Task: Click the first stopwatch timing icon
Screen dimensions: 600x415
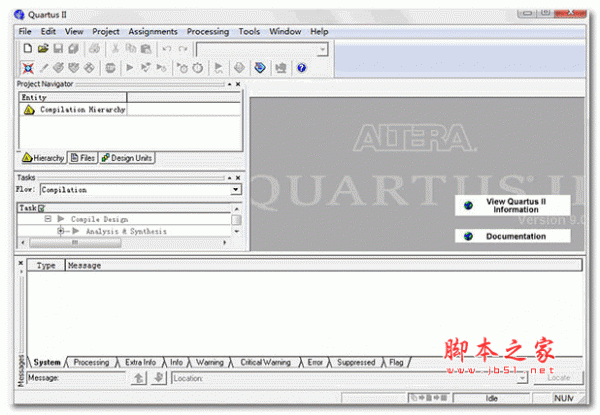Action: pyautogui.click(x=182, y=68)
